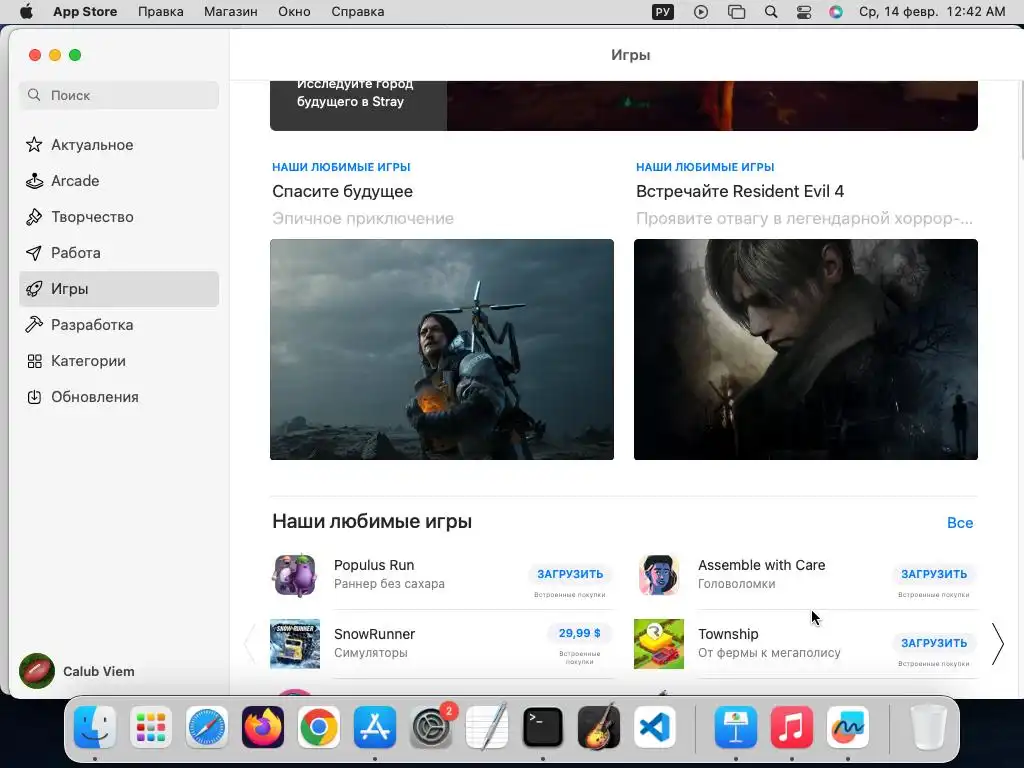Open the Справка menu
This screenshot has height=768, width=1024.
coord(357,12)
